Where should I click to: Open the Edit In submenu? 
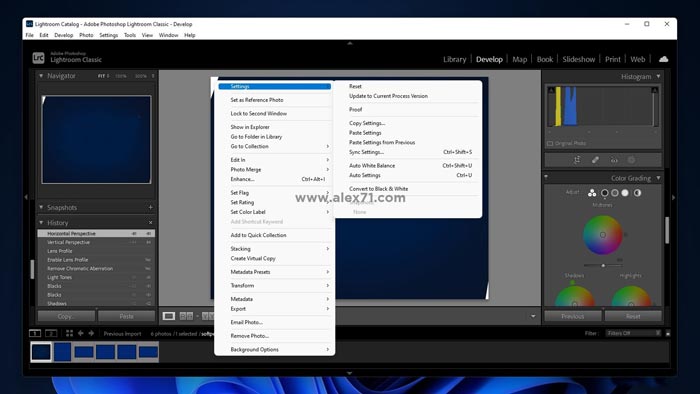[x=275, y=160]
